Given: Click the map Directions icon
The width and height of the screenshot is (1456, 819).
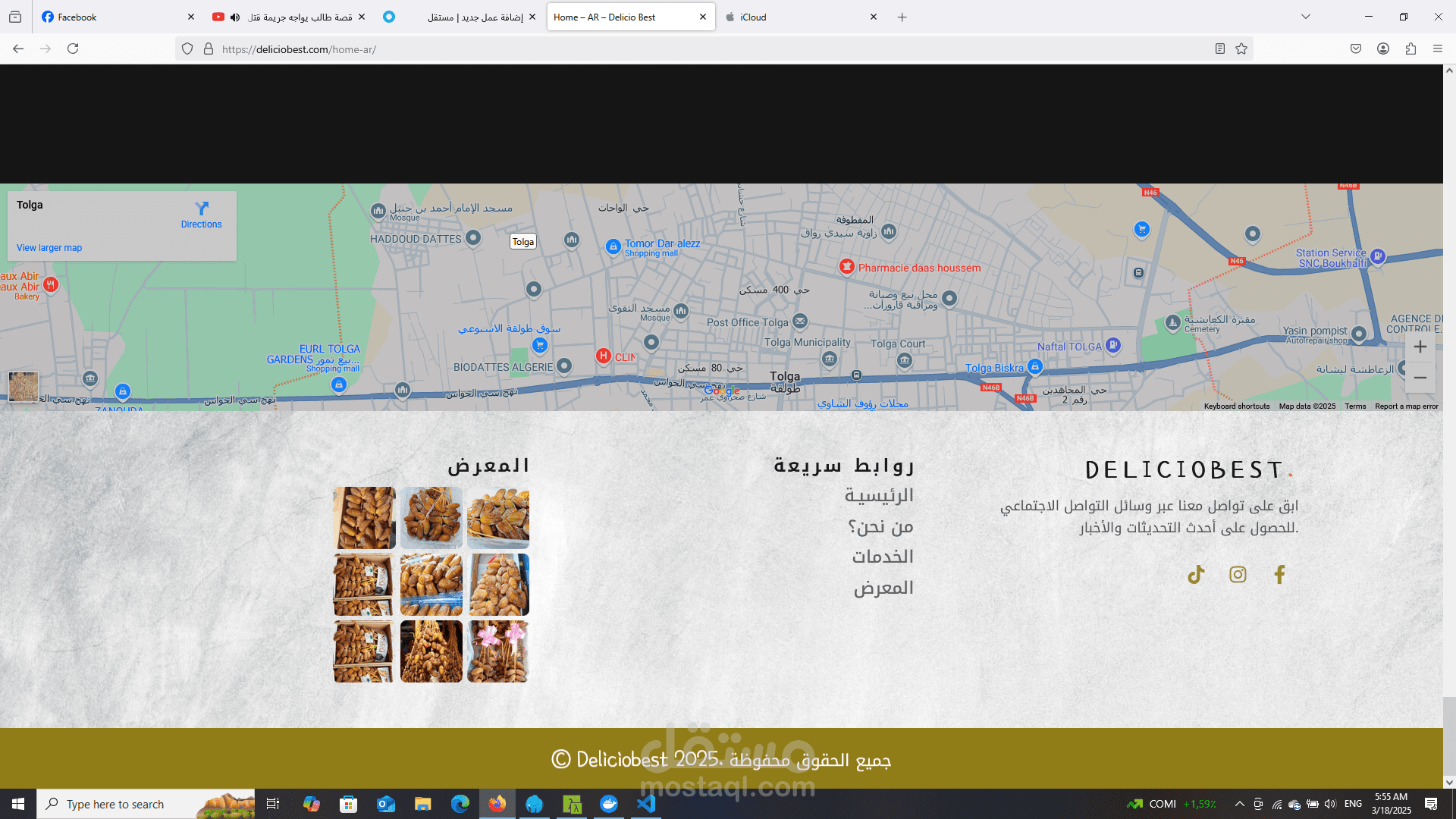Looking at the screenshot, I should pyautogui.click(x=201, y=209).
